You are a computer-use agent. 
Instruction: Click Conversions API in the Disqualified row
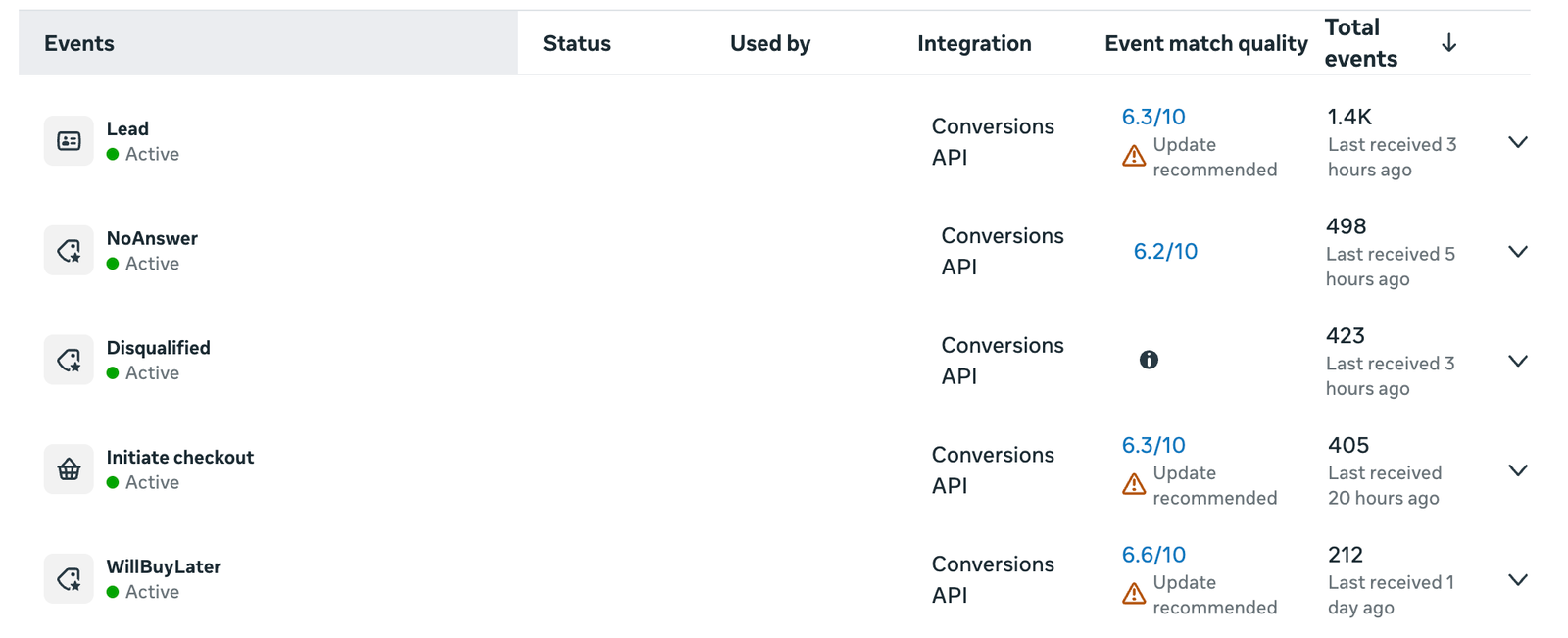(x=1003, y=361)
